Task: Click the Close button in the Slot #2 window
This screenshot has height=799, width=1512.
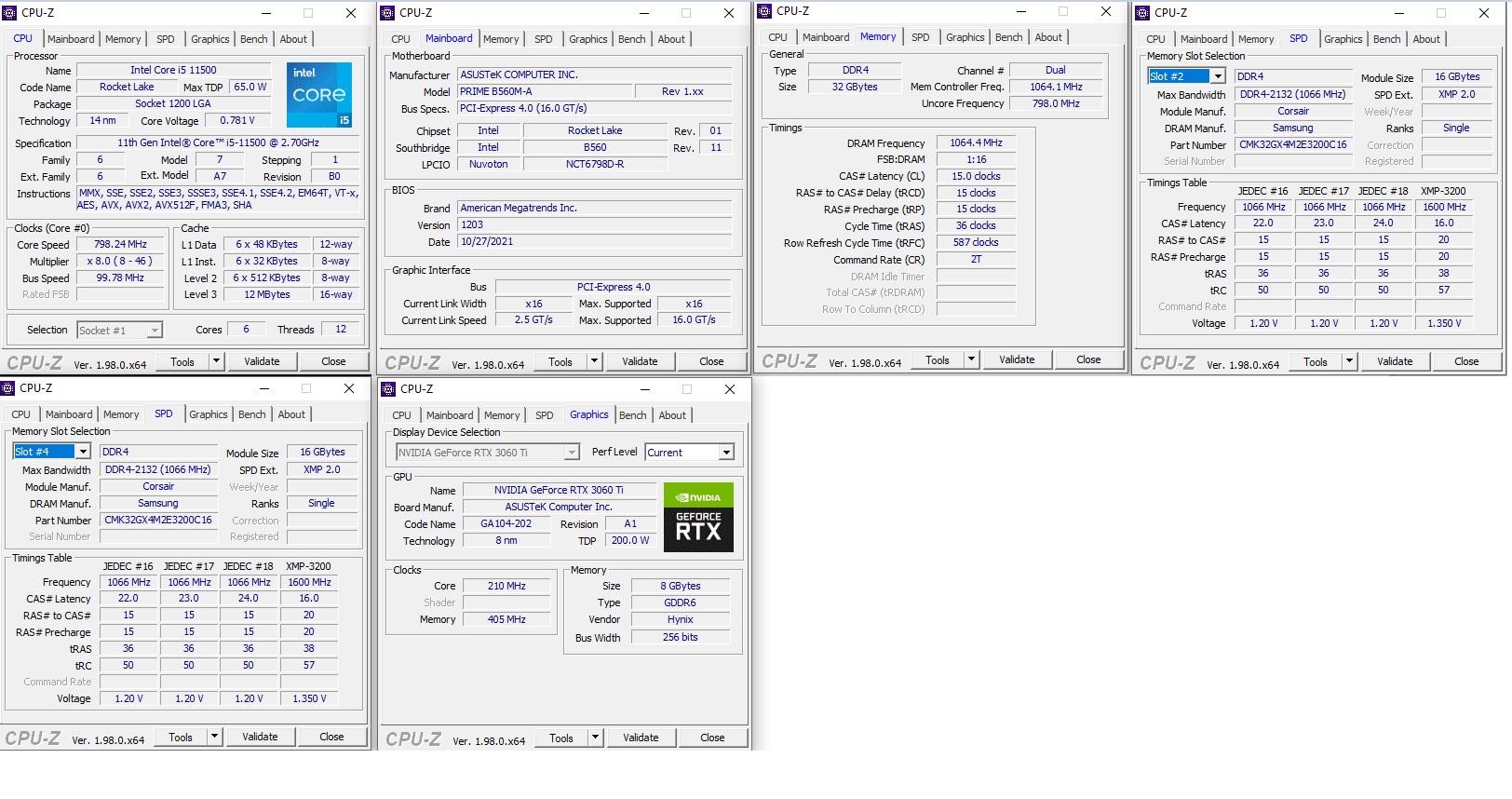Action: [1466, 361]
